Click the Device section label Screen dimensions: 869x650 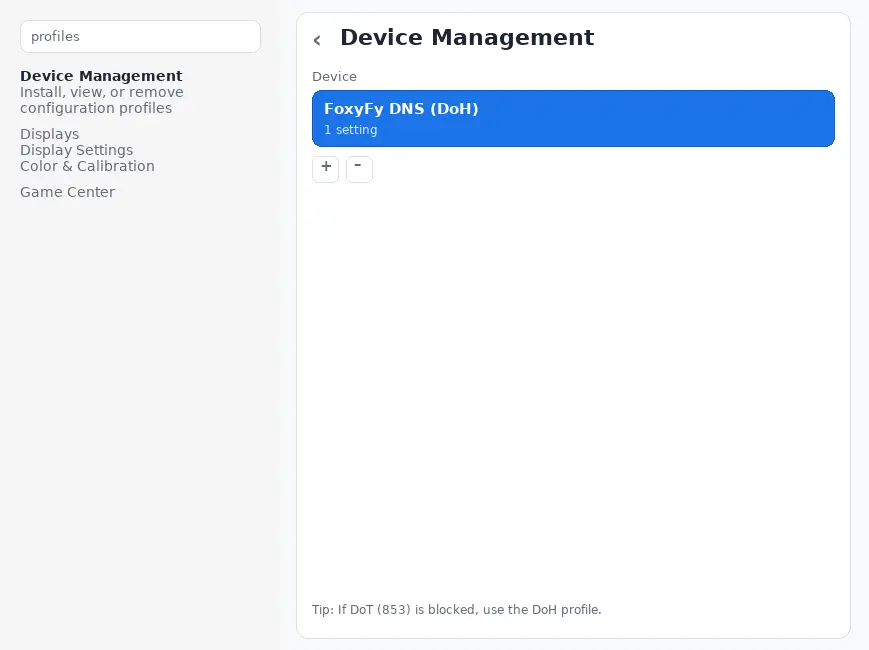tap(334, 77)
